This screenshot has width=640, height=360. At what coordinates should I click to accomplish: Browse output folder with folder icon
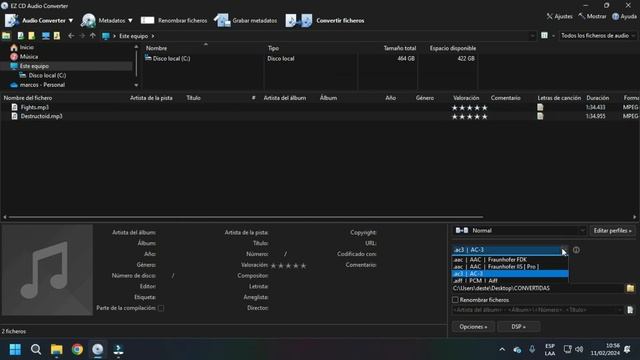coord(630,289)
